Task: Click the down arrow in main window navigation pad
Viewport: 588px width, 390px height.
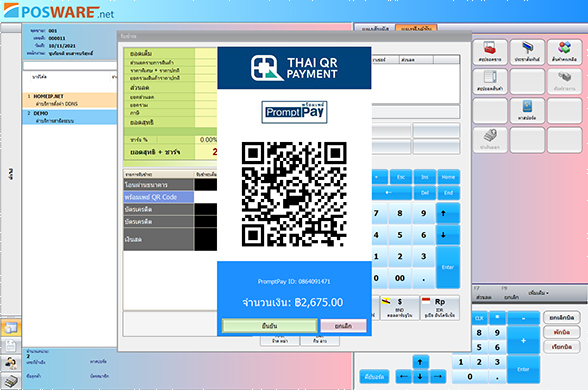Action: [420, 376]
